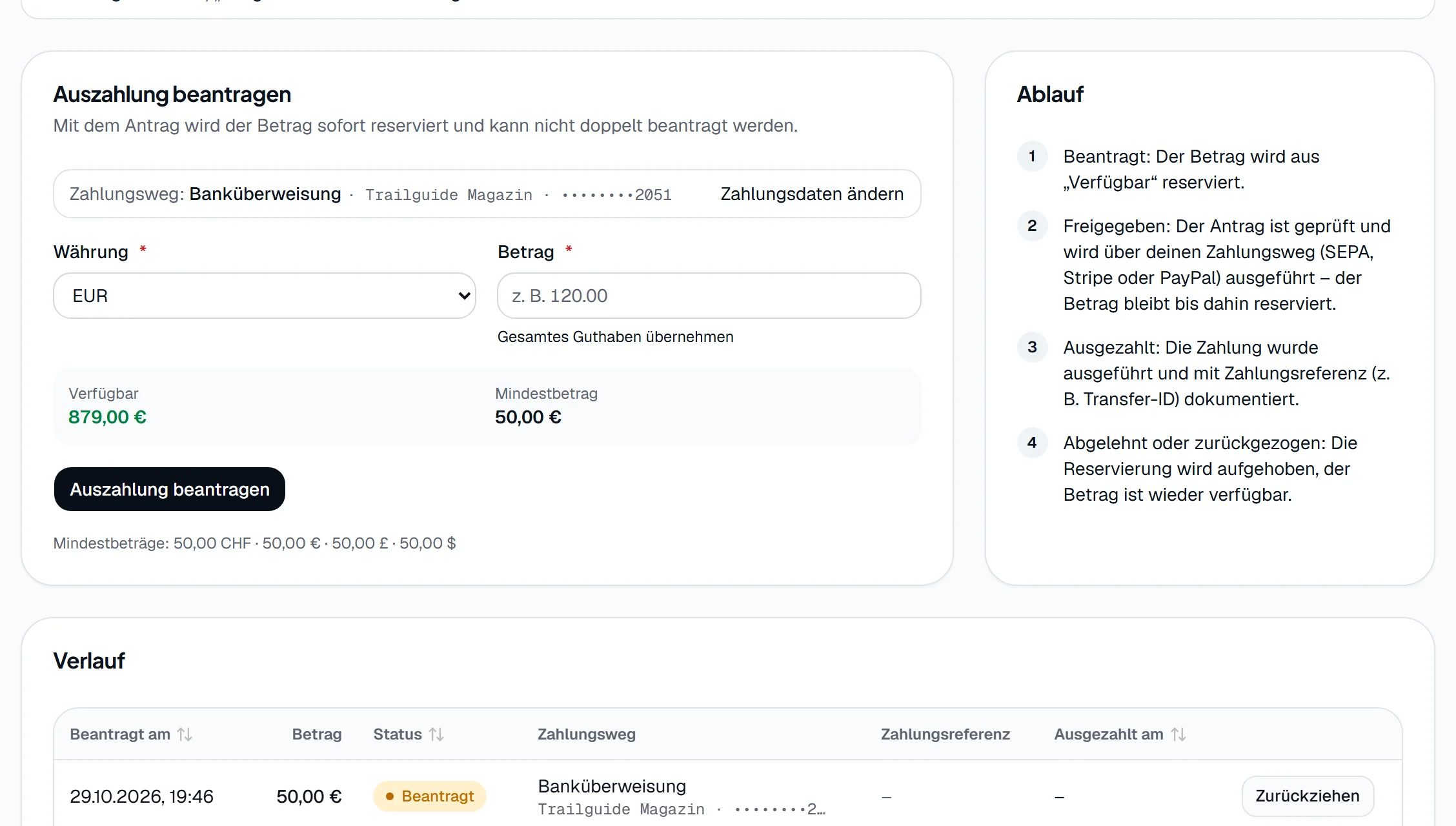Image resolution: width=1456 pixels, height=826 pixels.
Task: Click step 3 Ausgezahlt description in Ablauf
Action: 1227,373
